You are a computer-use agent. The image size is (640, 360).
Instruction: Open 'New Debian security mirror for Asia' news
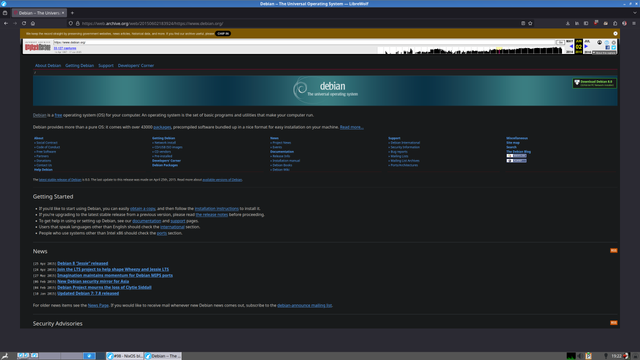[x=93, y=282]
